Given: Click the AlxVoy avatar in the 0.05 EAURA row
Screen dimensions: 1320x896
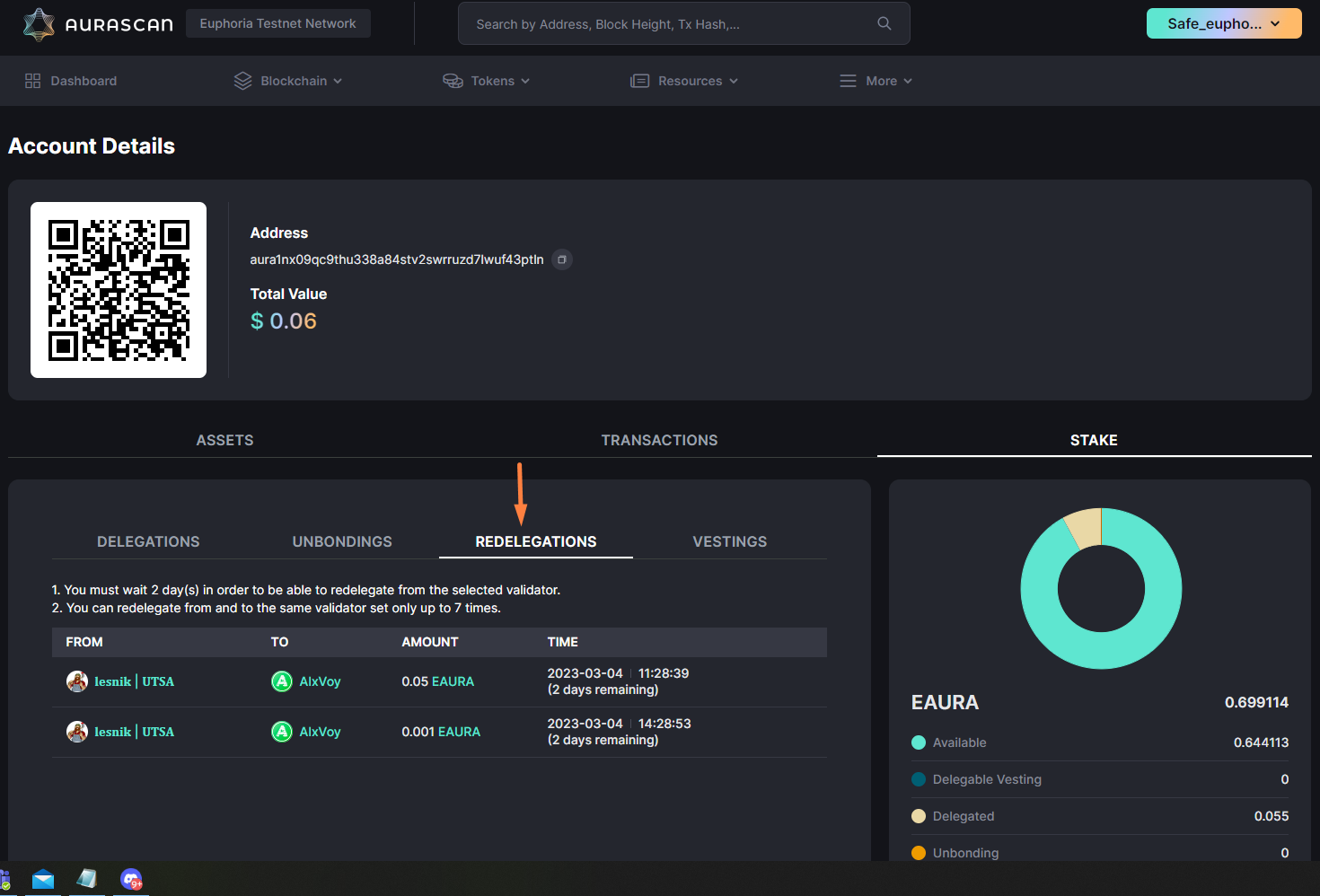Looking at the screenshot, I should 282,681.
